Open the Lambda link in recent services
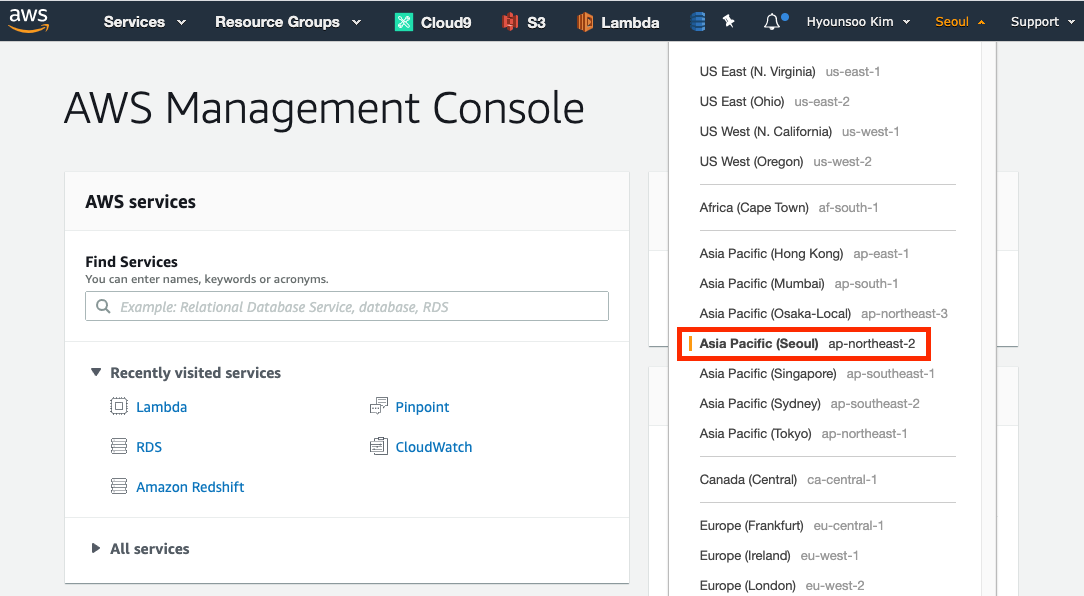The height and width of the screenshot is (596, 1084). 161,407
